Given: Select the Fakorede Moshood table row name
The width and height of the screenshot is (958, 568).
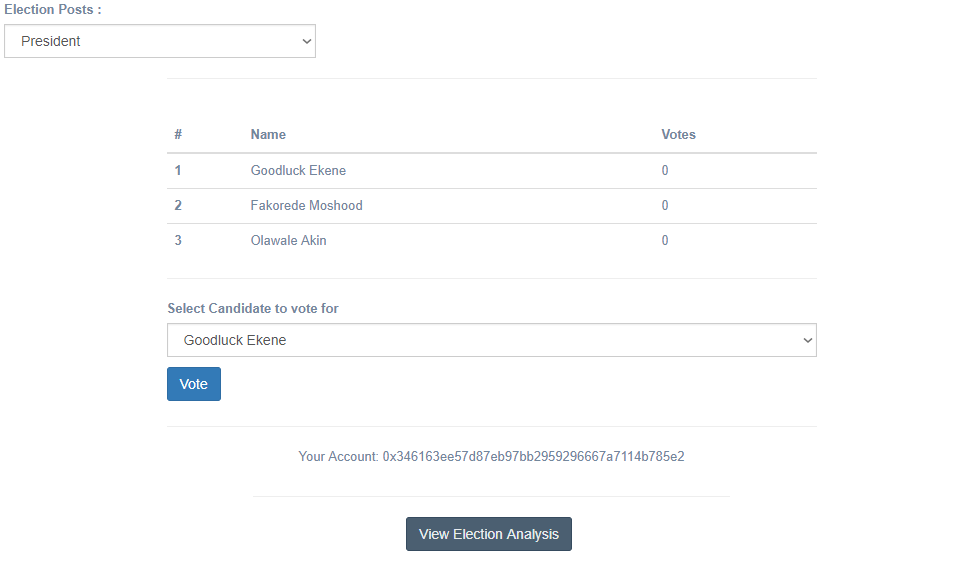Looking at the screenshot, I should [x=306, y=205].
